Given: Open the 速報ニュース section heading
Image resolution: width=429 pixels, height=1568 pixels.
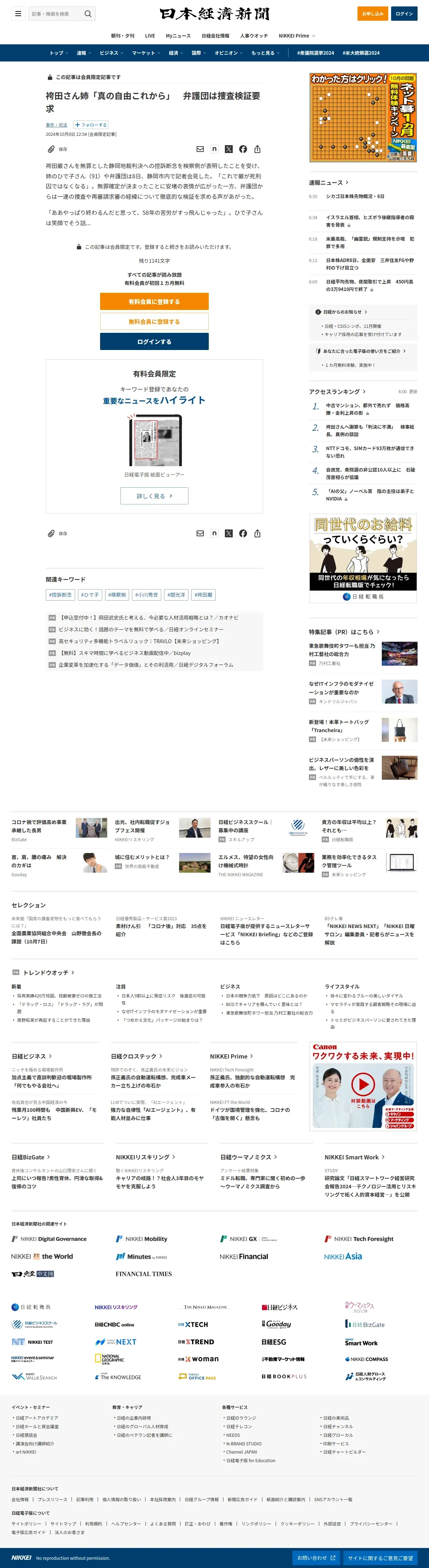Looking at the screenshot, I should (x=329, y=183).
